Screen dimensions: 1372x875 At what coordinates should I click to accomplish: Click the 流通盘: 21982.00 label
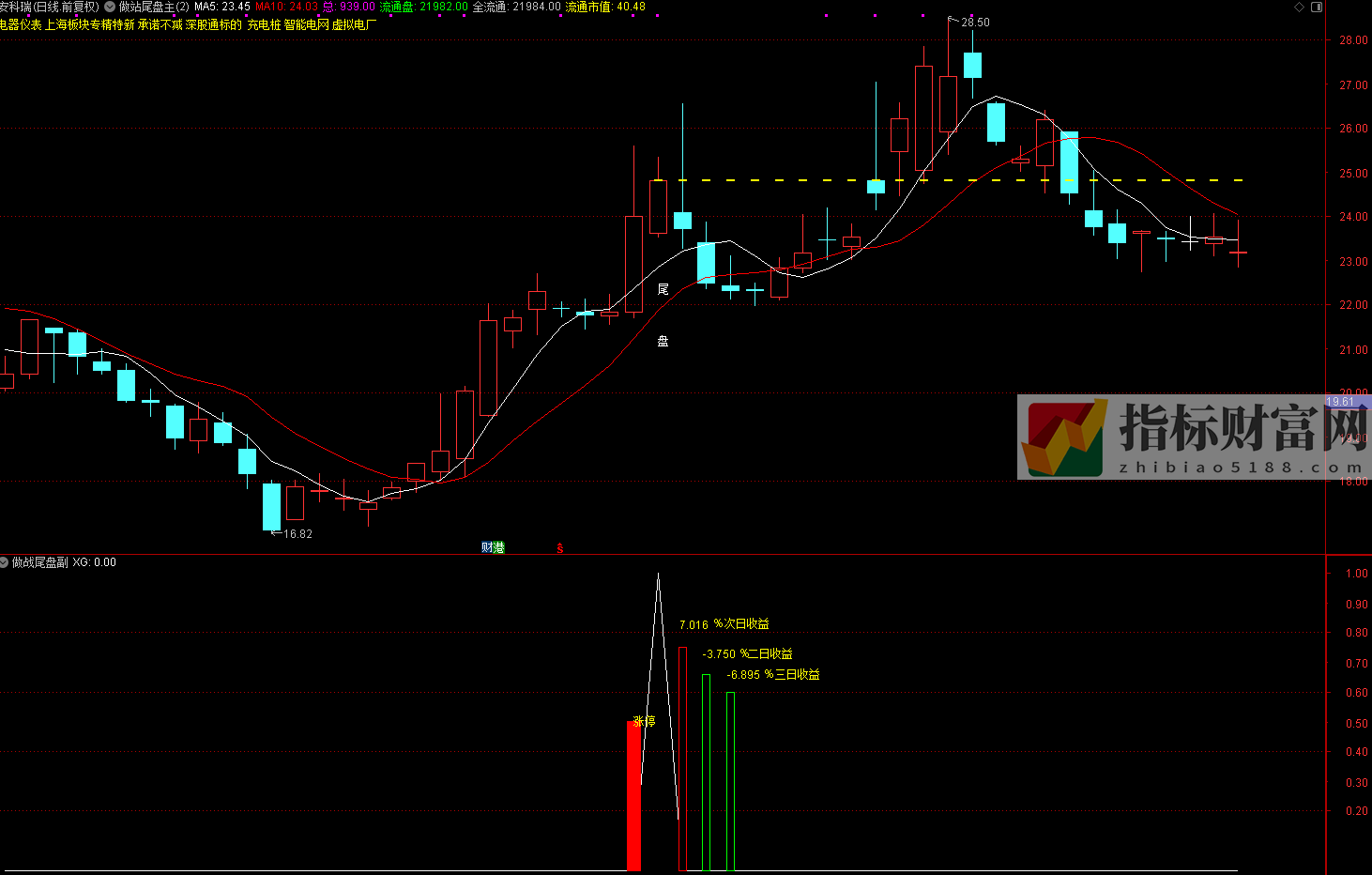[x=423, y=7]
